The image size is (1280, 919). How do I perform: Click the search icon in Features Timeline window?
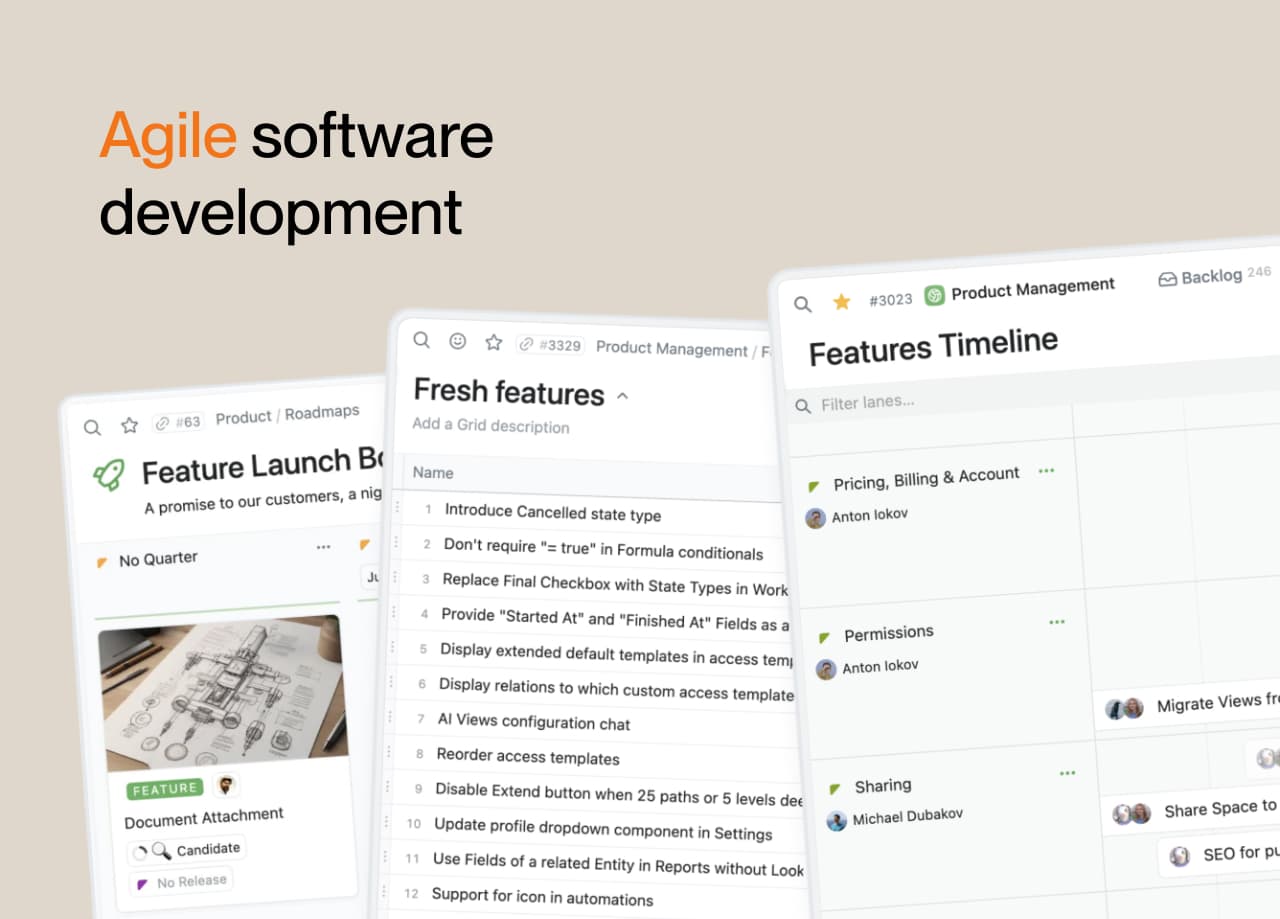pos(803,304)
